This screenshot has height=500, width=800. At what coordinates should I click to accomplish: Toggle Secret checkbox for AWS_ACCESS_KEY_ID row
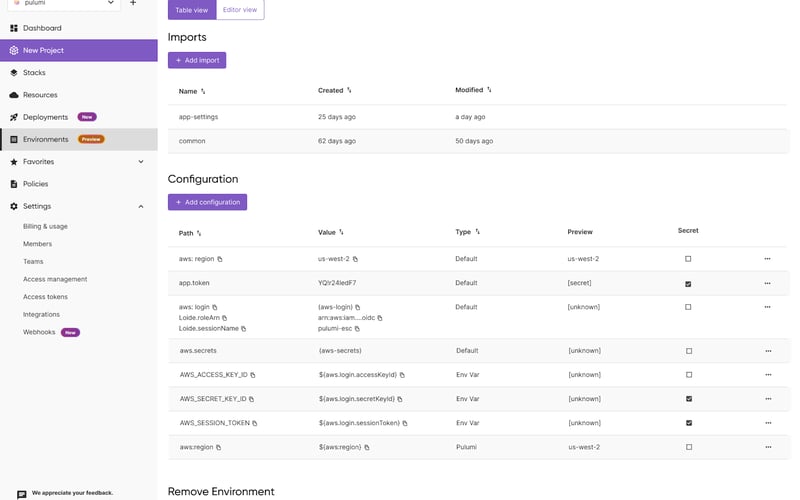(689, 374)
